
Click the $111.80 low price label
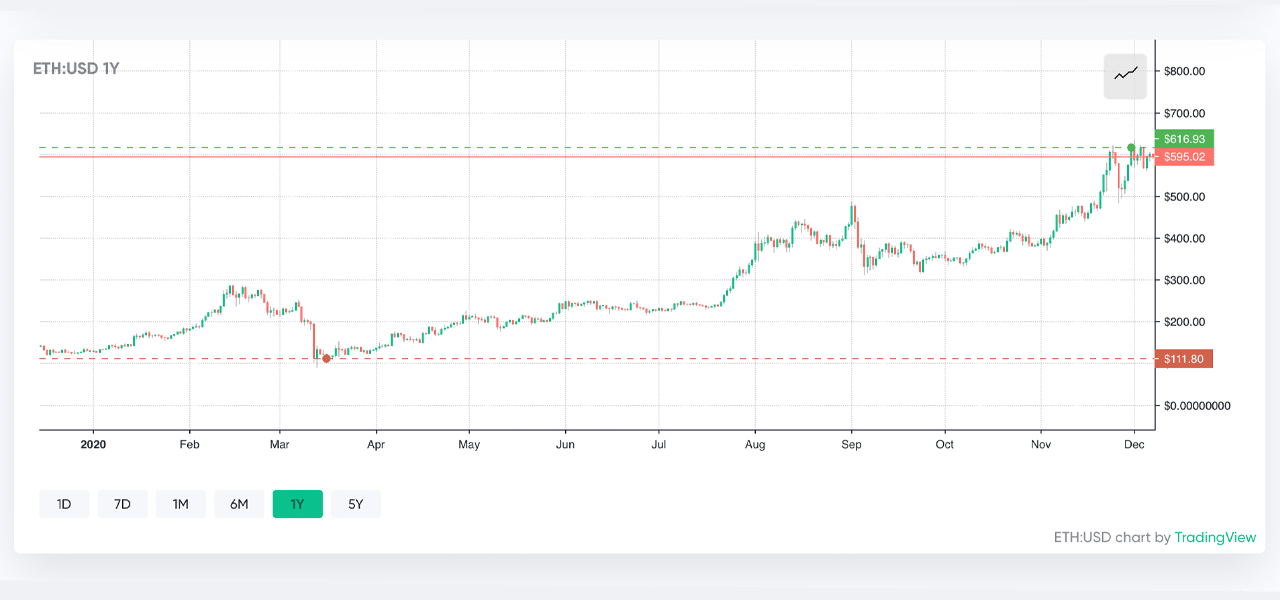1184,358
